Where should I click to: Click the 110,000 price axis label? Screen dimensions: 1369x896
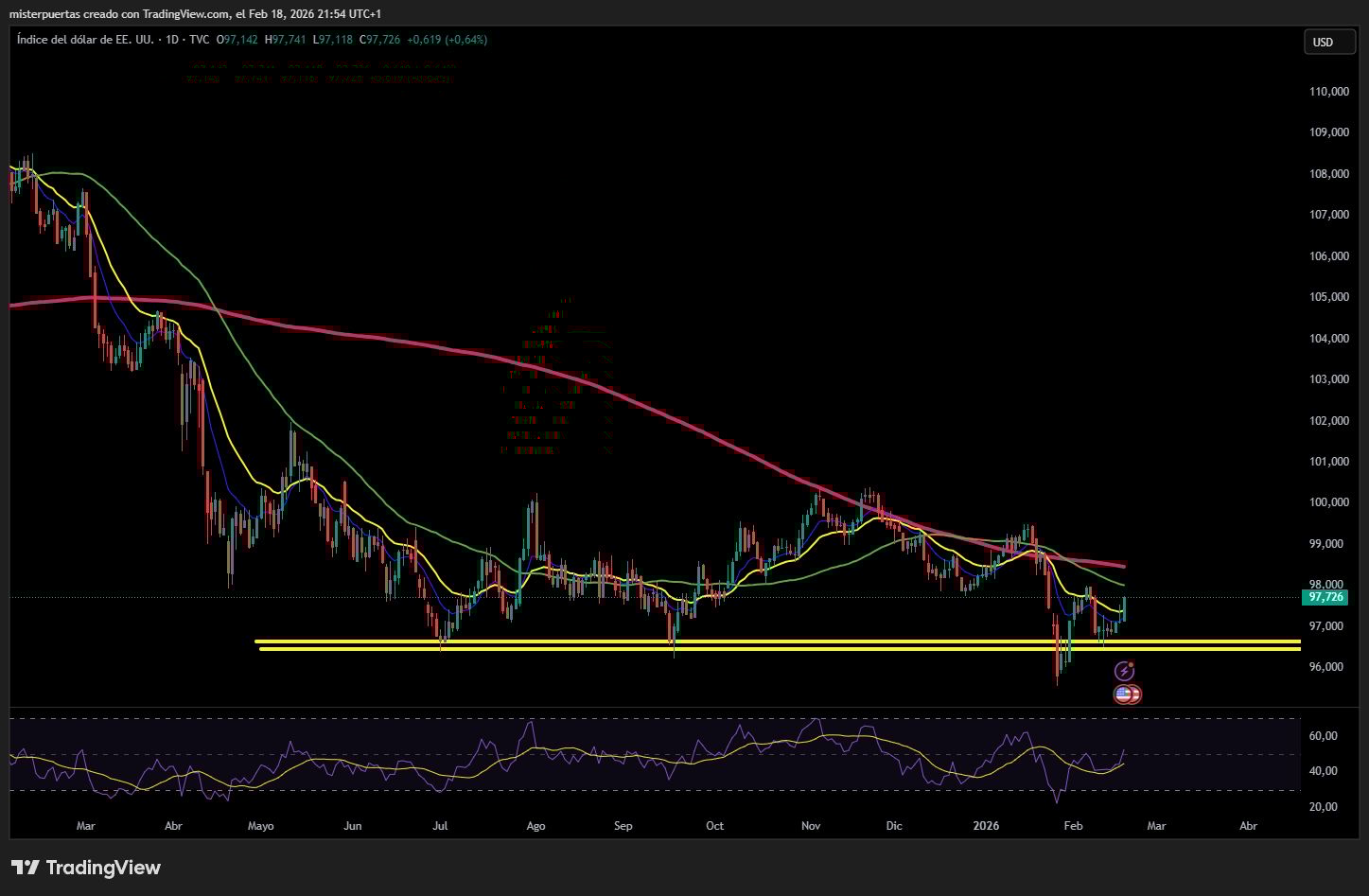pos(1329,92)
